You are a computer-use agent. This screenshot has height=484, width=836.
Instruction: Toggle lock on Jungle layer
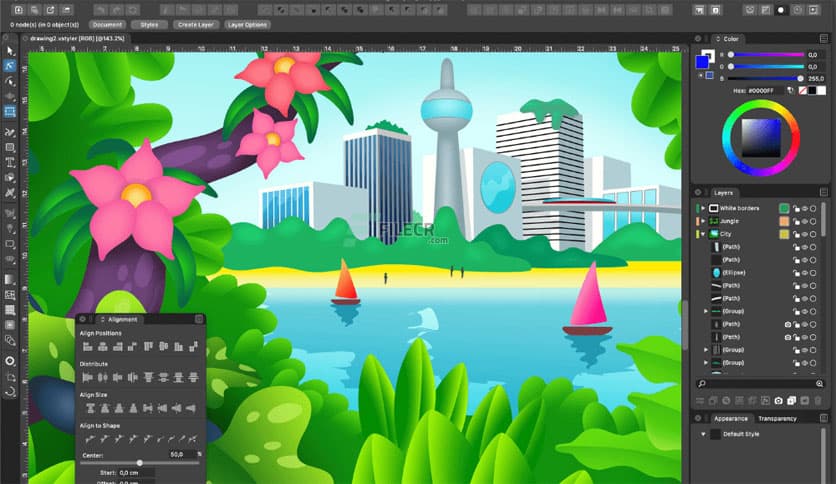point(796,221)
